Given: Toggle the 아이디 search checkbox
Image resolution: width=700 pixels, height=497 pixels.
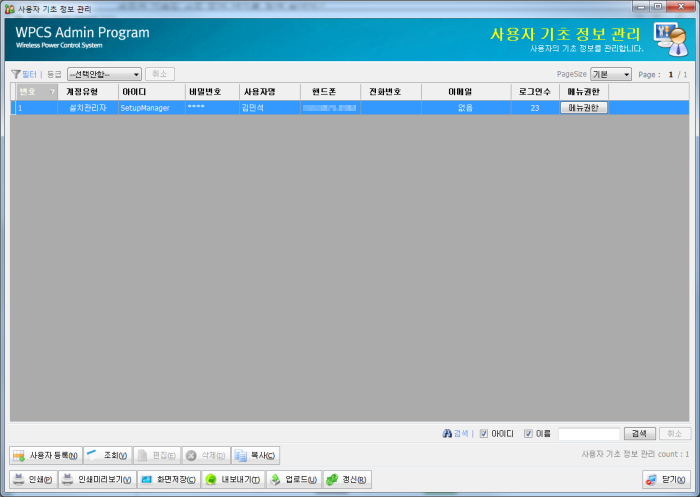Looking at the screenshot, I should pyautogui.click(x=483, y=434).
